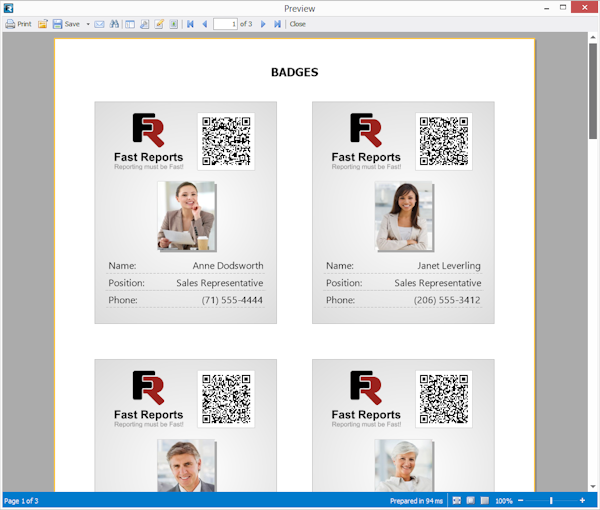The width and height of the screenshot is (600, 510).
Task: Click the QR code on Anne Dodsworth's badge
Action: click(x=226, y=141)
